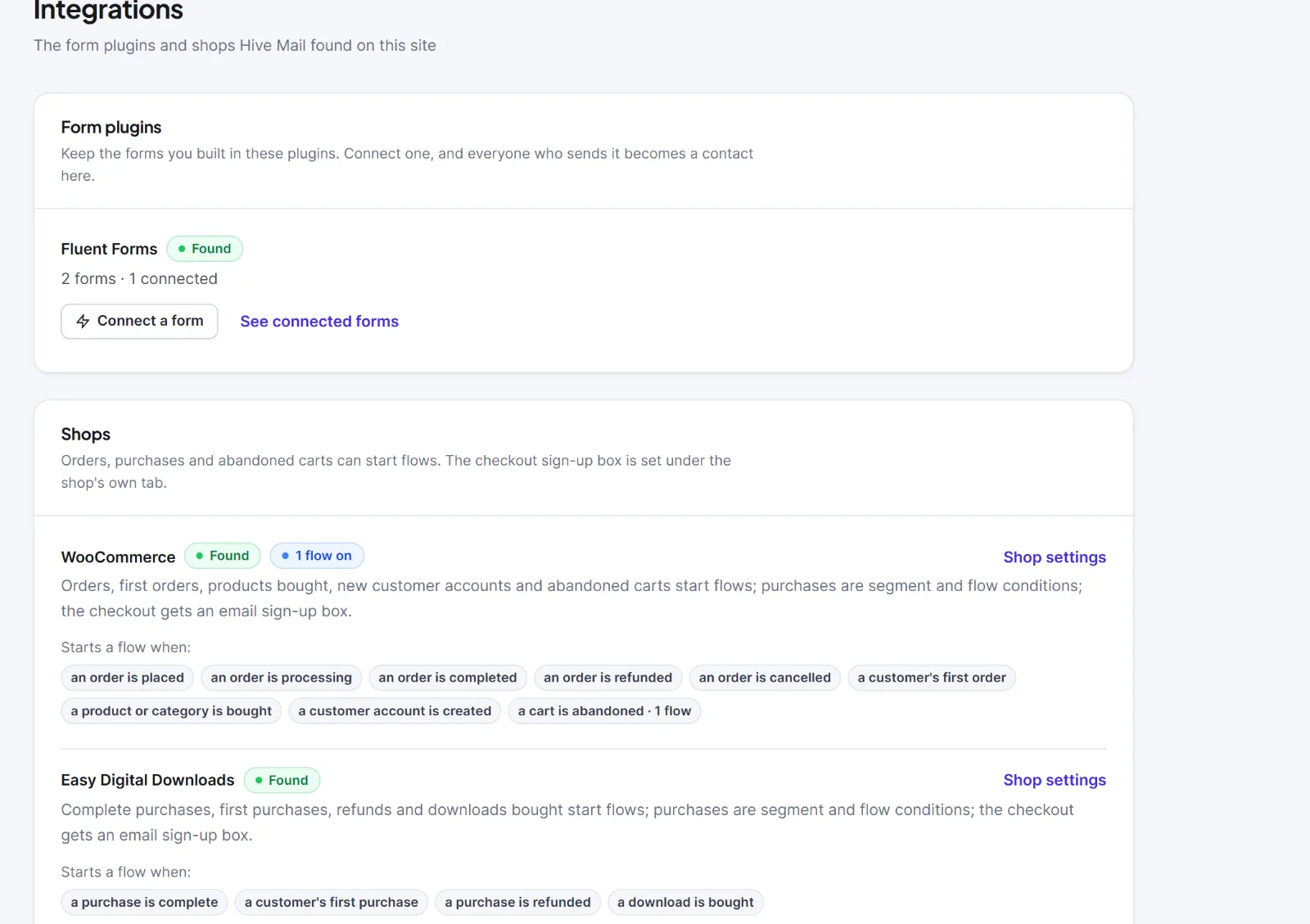Select the 'an order is processing' chip

click(282, 678)
